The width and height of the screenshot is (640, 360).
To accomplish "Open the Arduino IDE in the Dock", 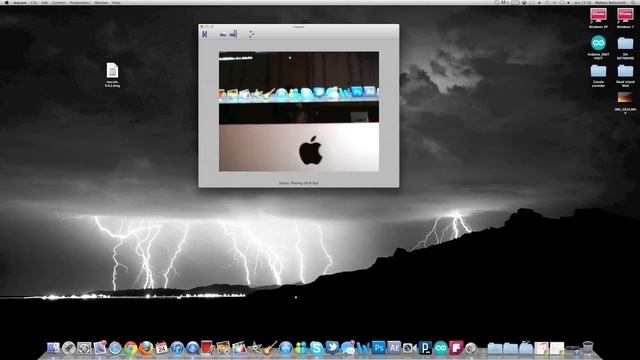I will (440, 348).
